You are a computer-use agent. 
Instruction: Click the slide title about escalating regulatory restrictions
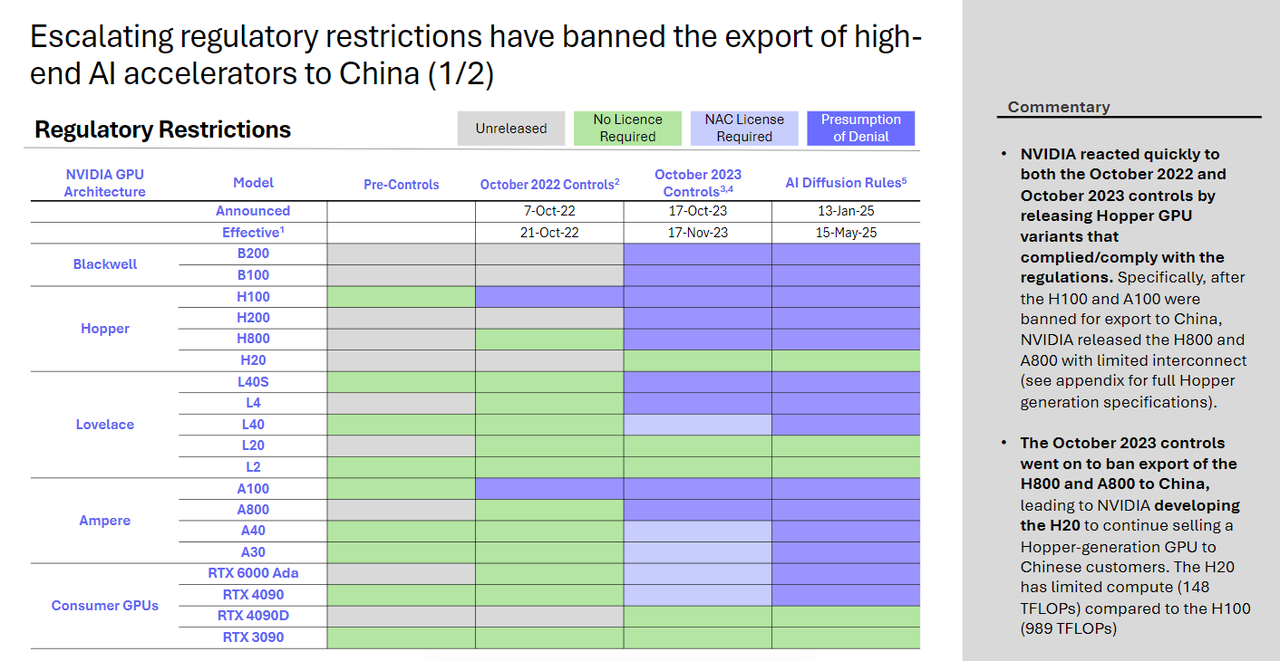pos(476,55)
